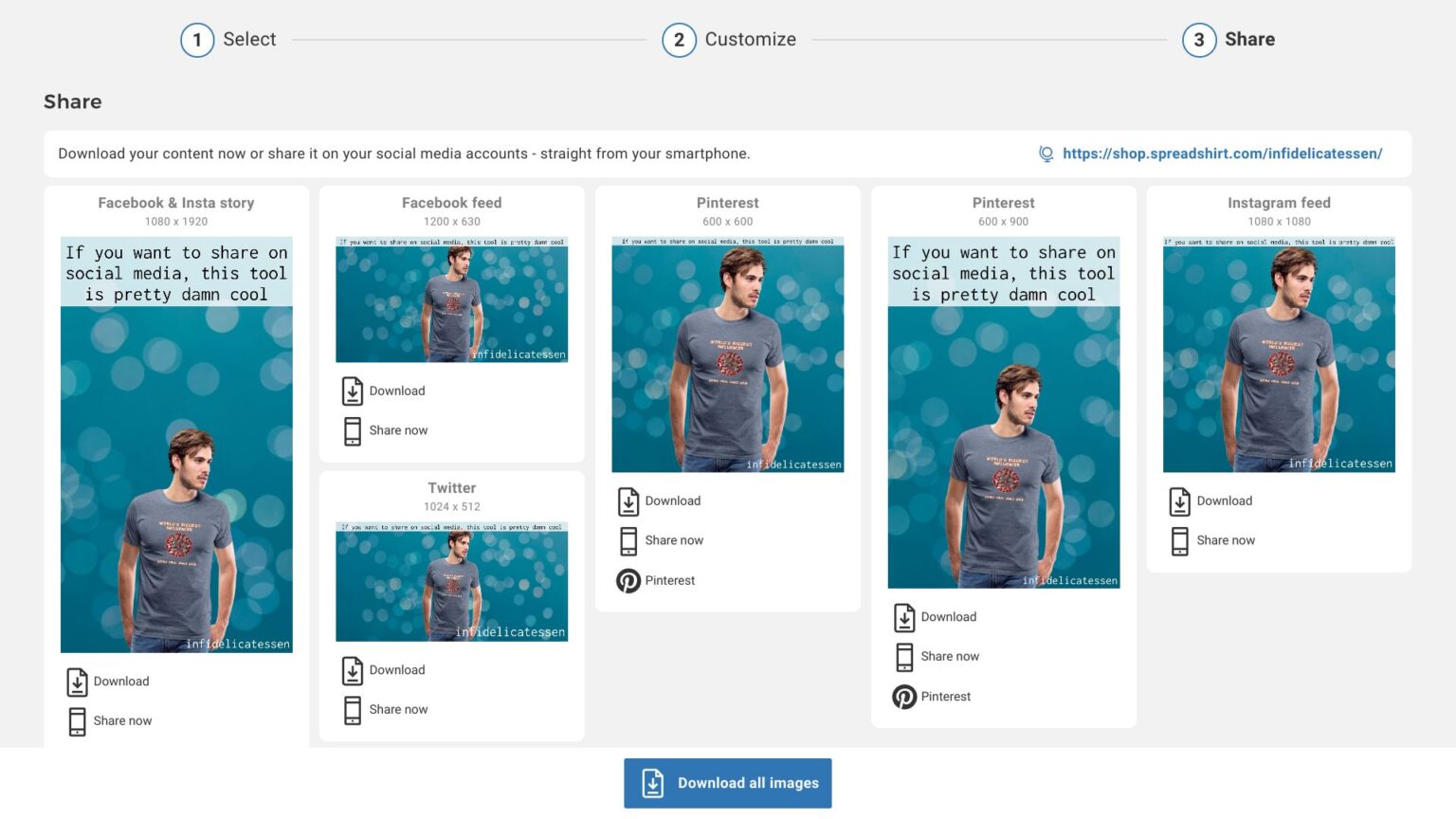Click the Download icon in the Twitter section

[x=353, y=670]
